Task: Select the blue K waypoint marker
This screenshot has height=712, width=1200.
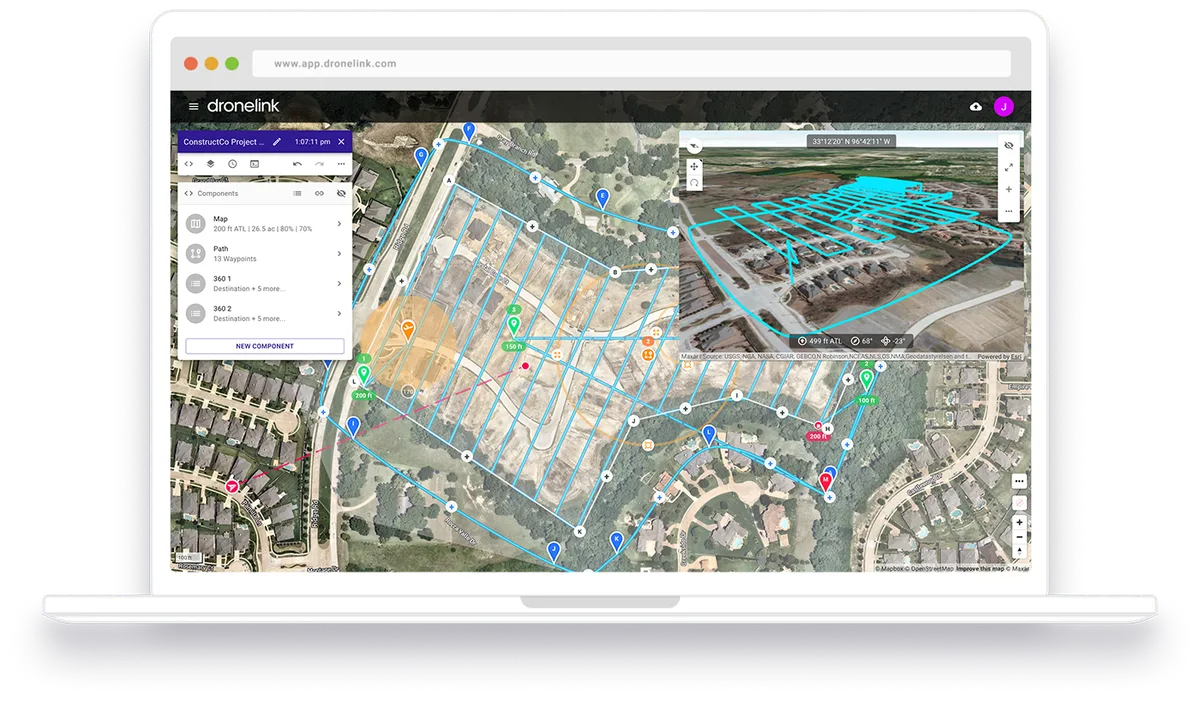Action: coord(617,542)
